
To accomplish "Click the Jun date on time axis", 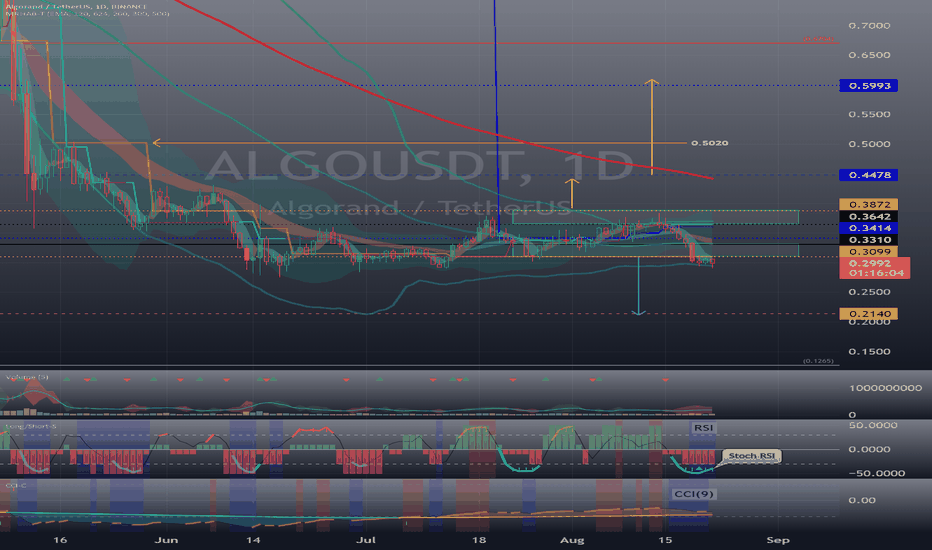I will click(166, 540).
